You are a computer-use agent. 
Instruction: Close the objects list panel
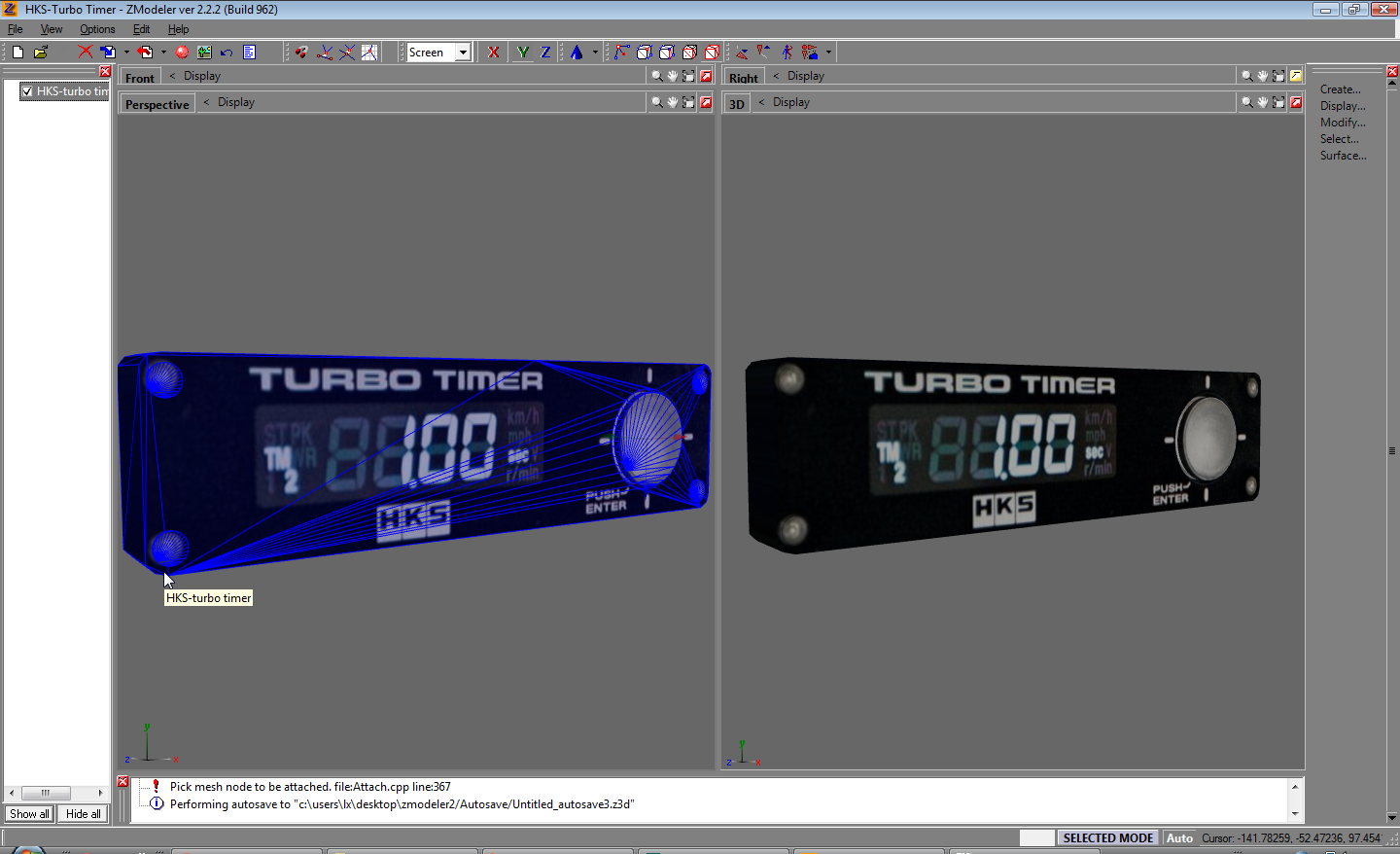(x=105, y=72)
